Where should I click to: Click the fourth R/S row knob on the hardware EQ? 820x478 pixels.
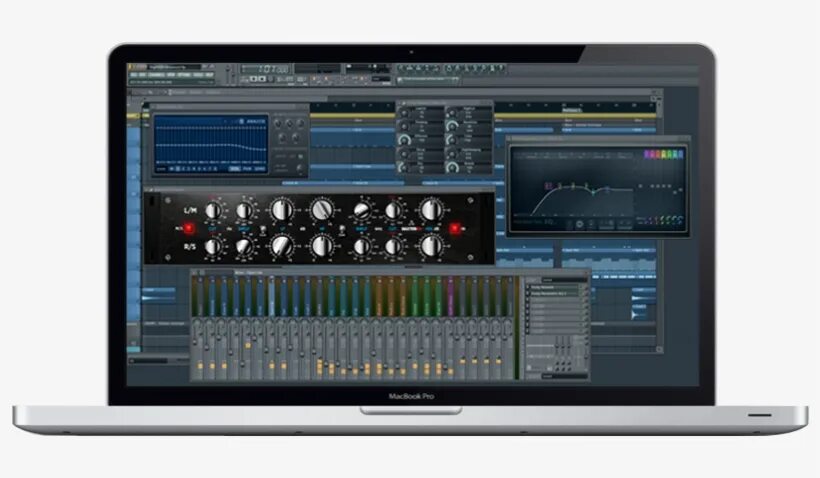pos(322,246)
